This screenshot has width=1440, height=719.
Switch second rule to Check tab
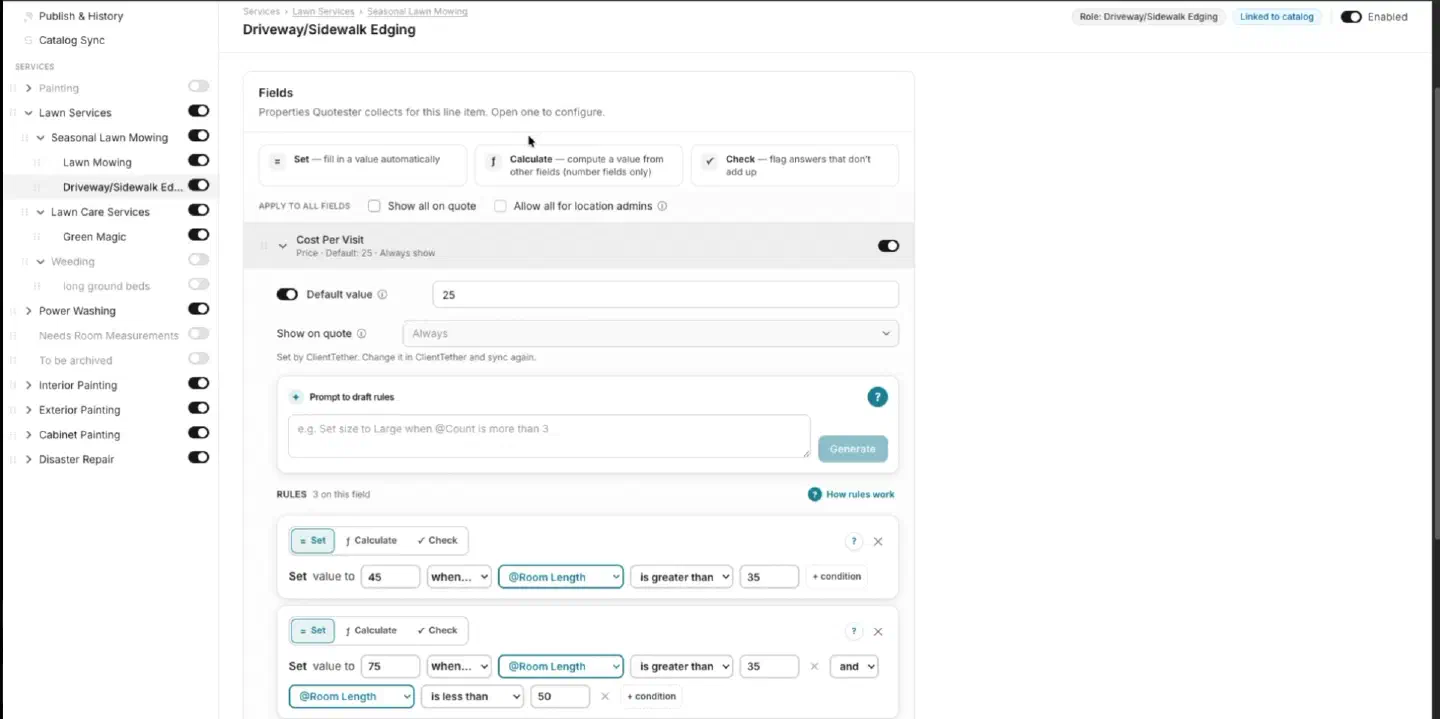pyautogui.click(x=437, y=631)
